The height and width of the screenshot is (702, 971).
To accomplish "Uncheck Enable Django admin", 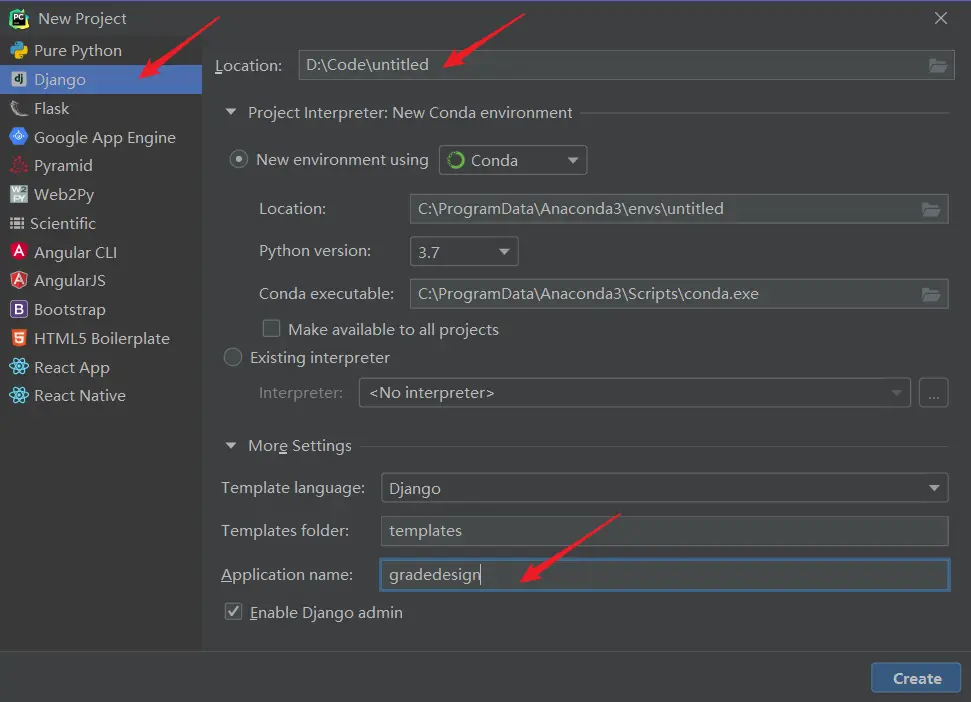I will 233,612.
